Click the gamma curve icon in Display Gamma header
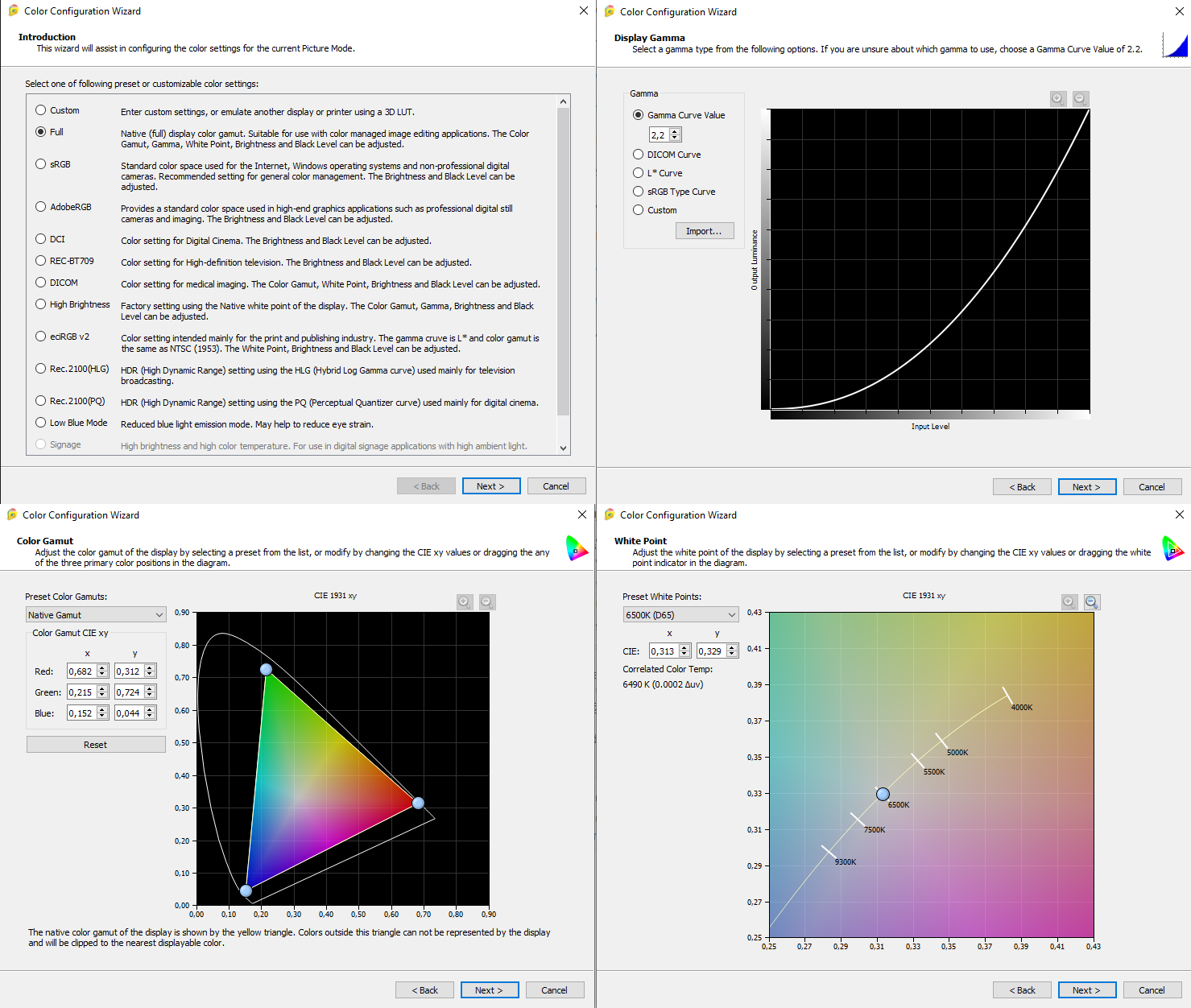This screenshot has width=1191, height=1008. (1175, 45)
